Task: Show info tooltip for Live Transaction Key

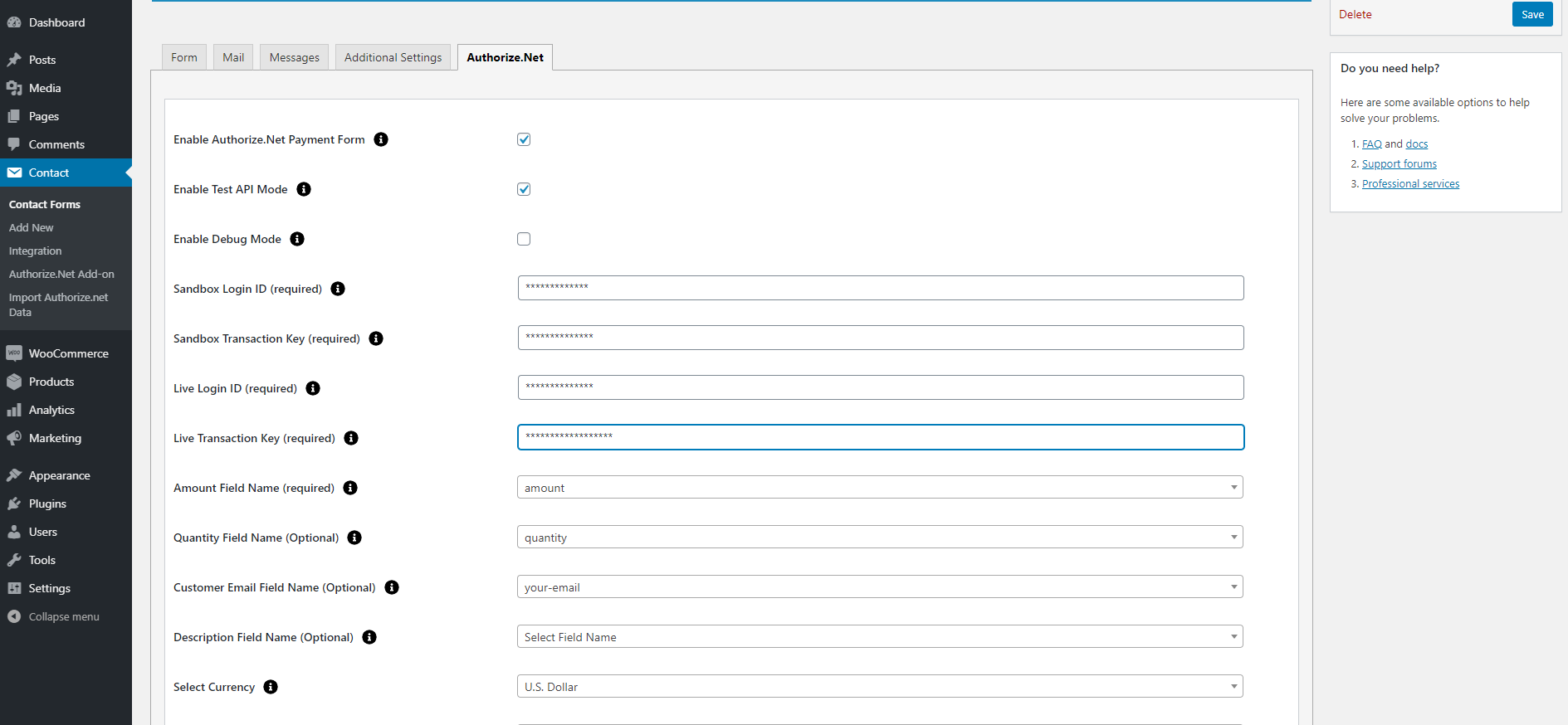Action: click(351, 438)
